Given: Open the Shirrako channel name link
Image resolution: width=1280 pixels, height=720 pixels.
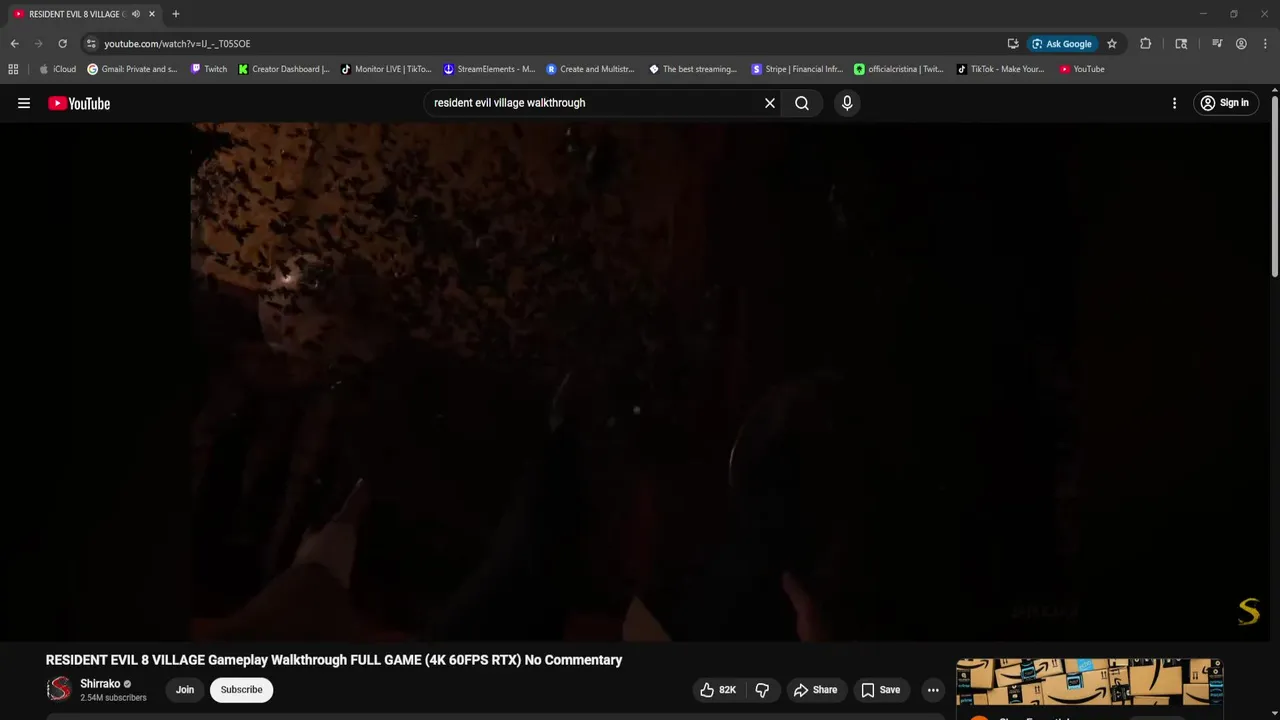Looking at the screenshot, I should pos(100,684).
